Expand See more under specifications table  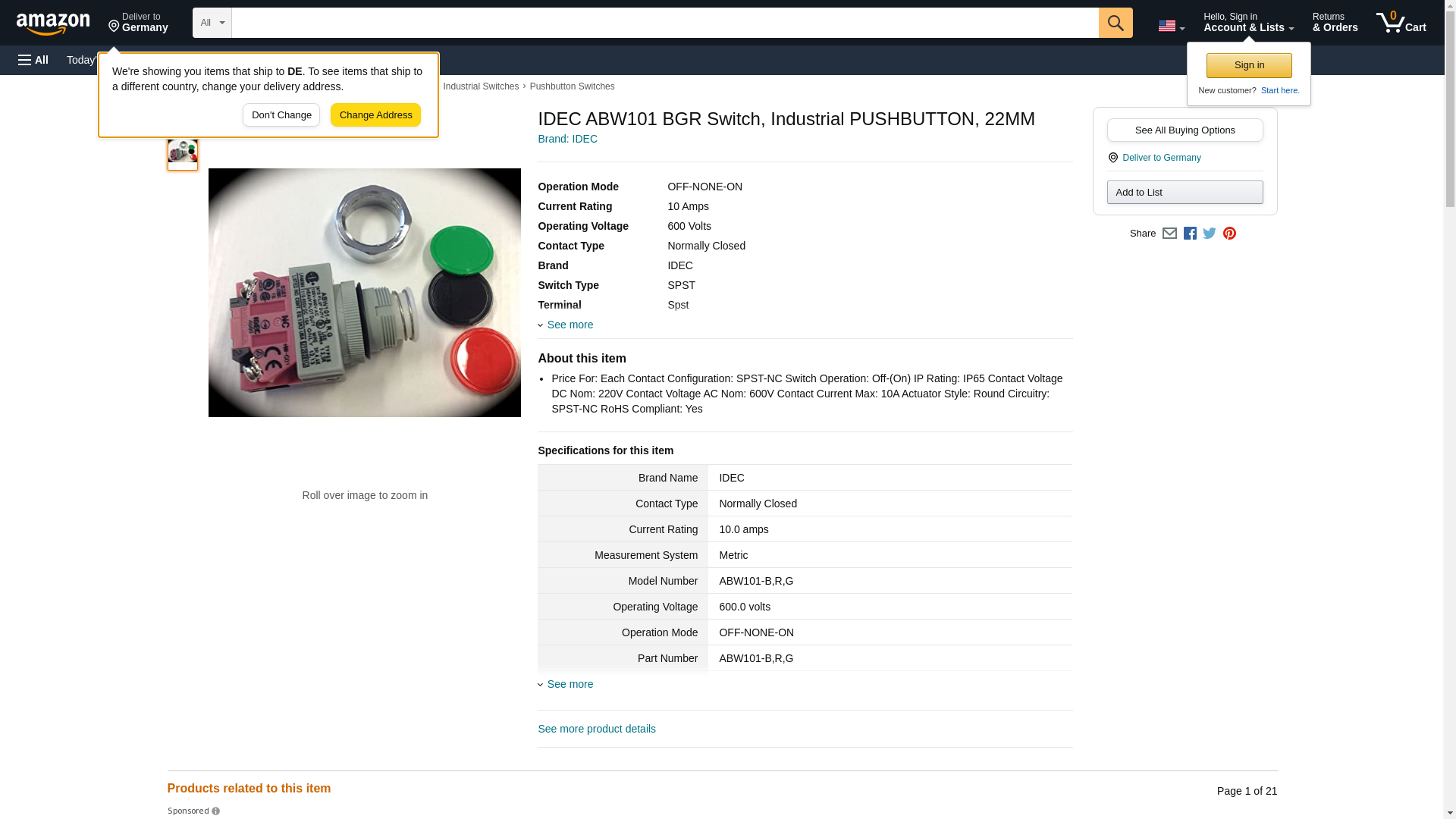pyautogui.click(x=570, y=684)
